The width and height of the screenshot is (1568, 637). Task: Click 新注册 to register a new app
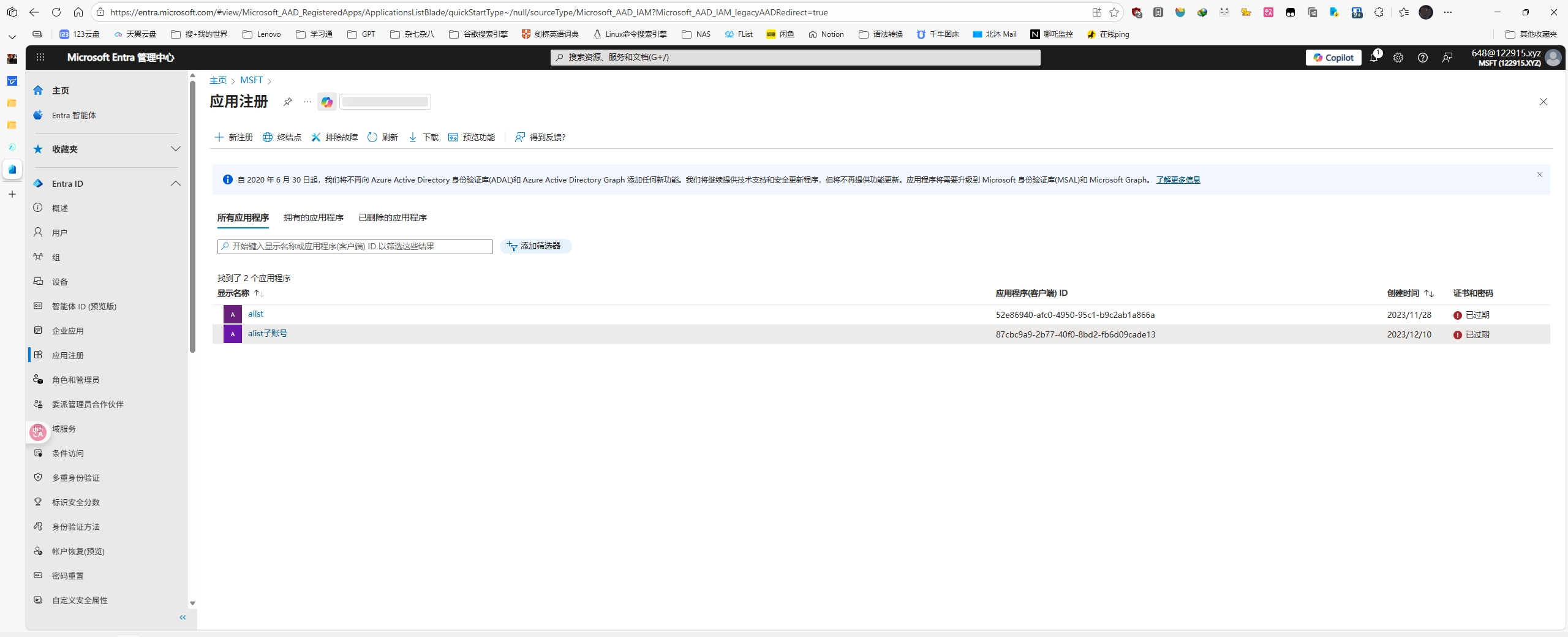coord(233,137)
